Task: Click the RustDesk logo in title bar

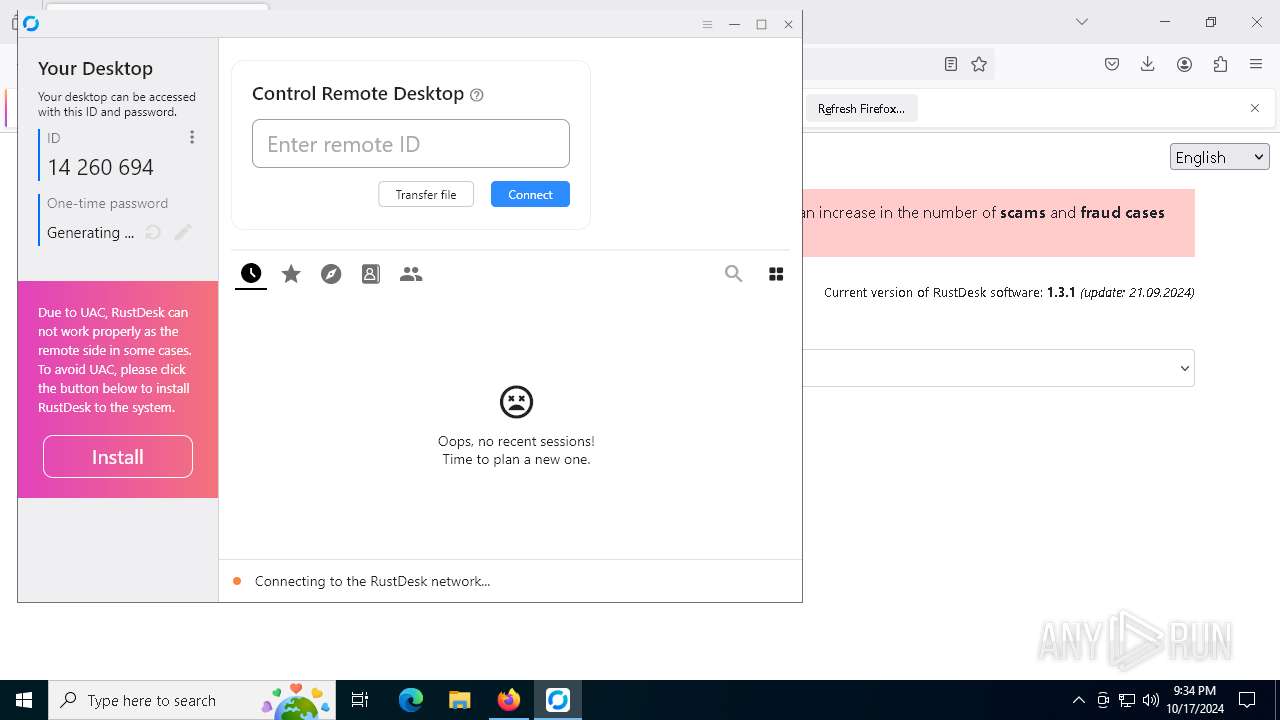Action: point(31,23)
